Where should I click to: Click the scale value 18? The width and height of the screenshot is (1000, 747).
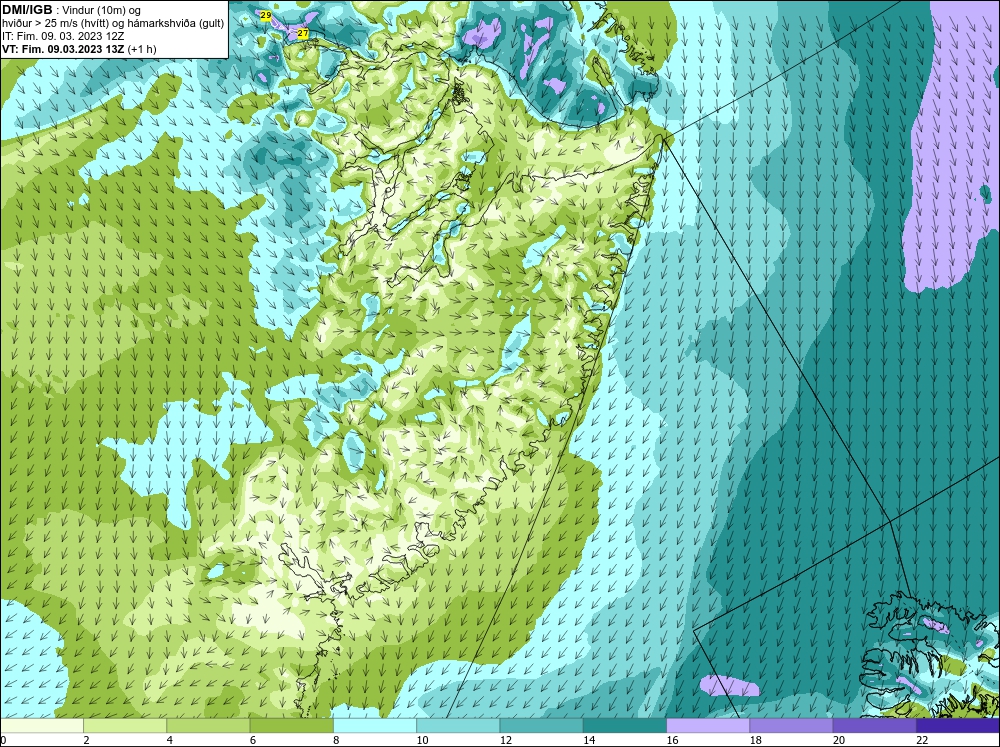[755, 740]
